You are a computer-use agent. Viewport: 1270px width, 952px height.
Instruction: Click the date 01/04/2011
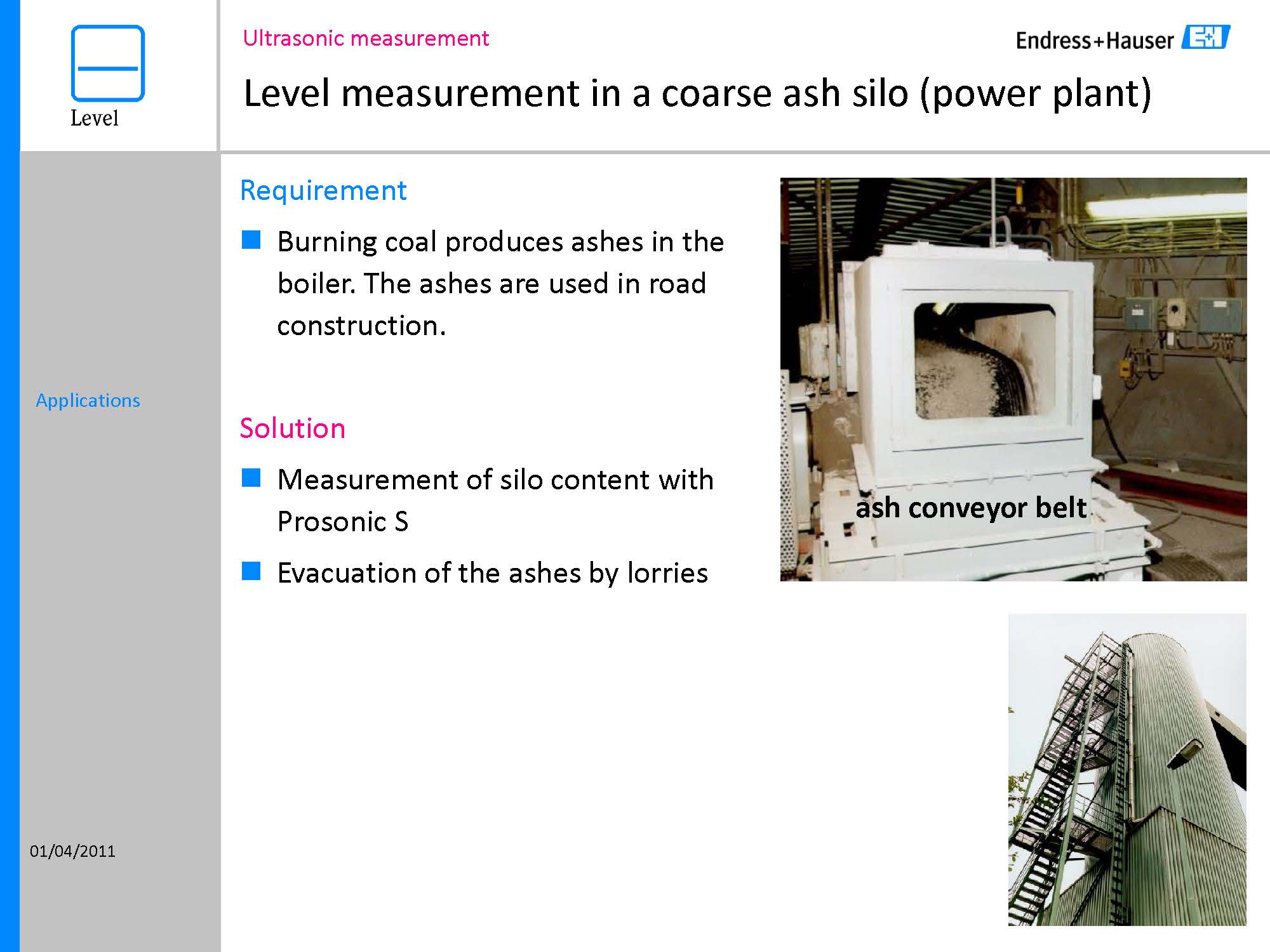pyautogui.click(x=72, y=851)
